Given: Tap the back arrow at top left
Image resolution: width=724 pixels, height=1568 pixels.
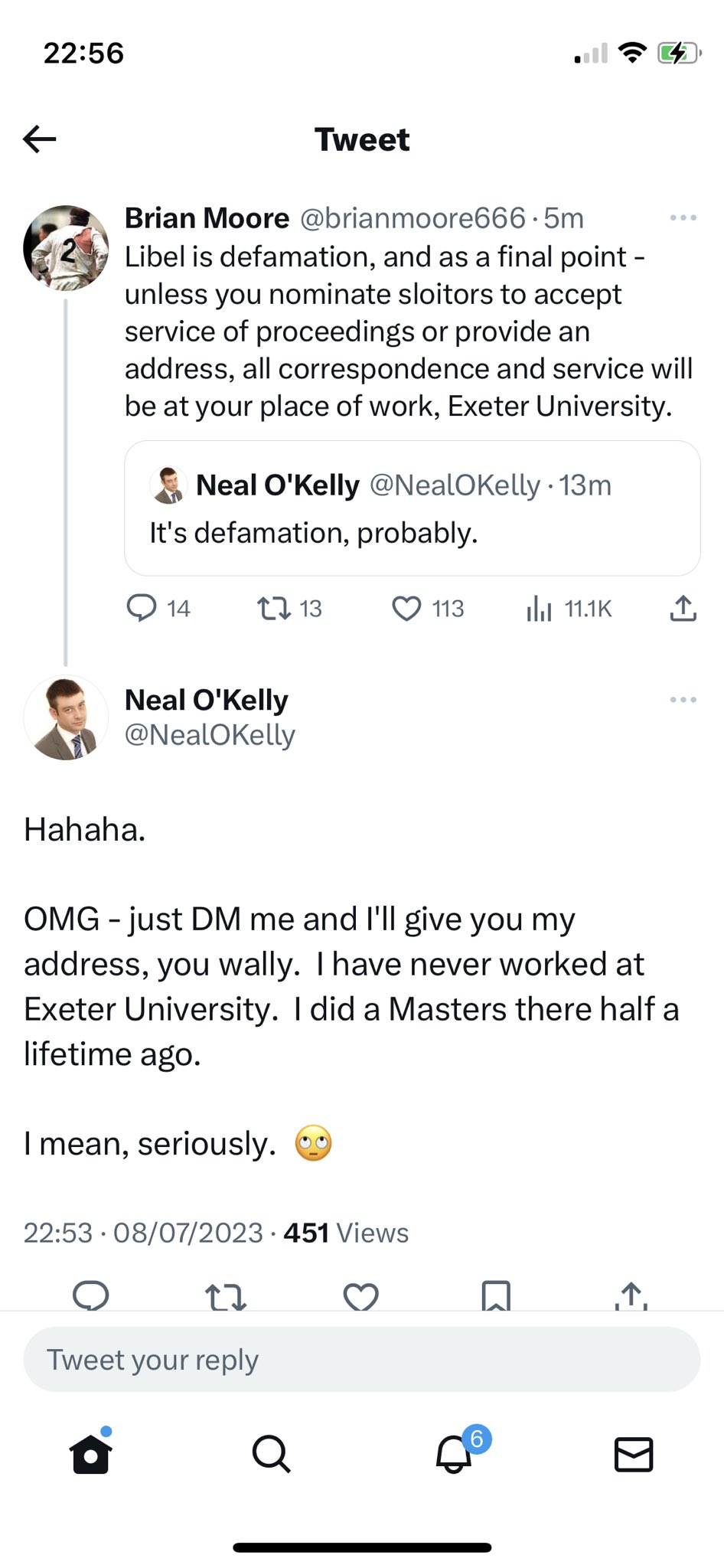Looking at the screenshot, I should [40, 139].
